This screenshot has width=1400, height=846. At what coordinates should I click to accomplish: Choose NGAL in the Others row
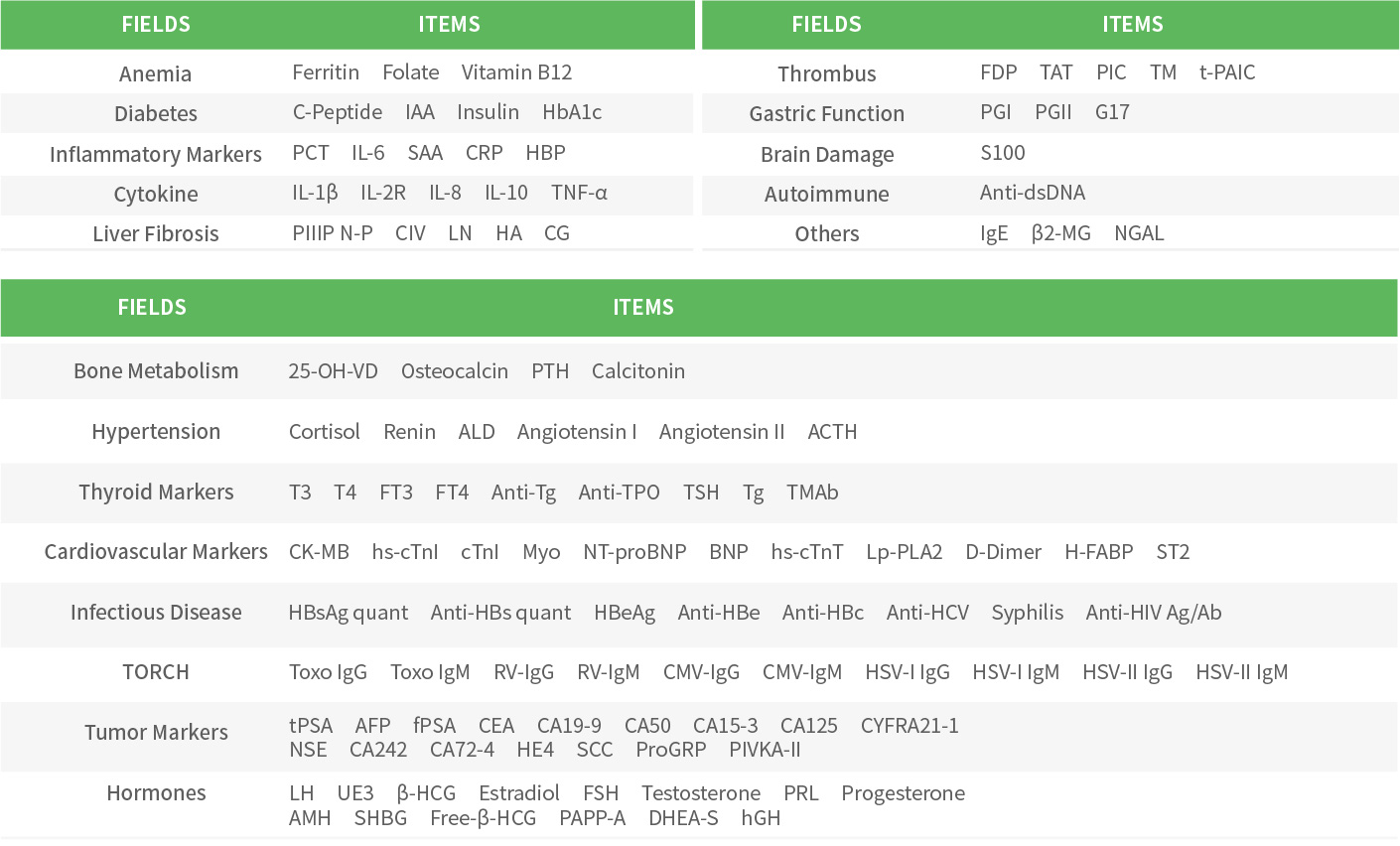click(x=1139, y=233)
